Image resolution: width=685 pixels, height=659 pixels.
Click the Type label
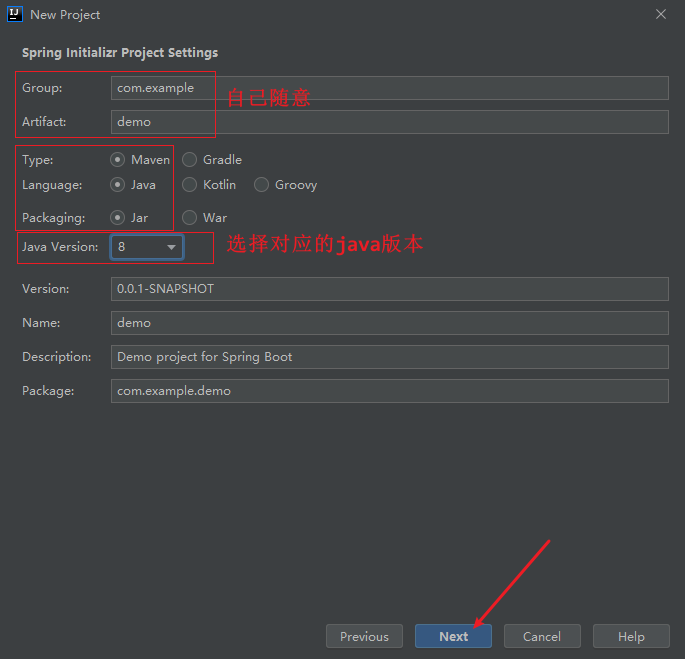38,160
